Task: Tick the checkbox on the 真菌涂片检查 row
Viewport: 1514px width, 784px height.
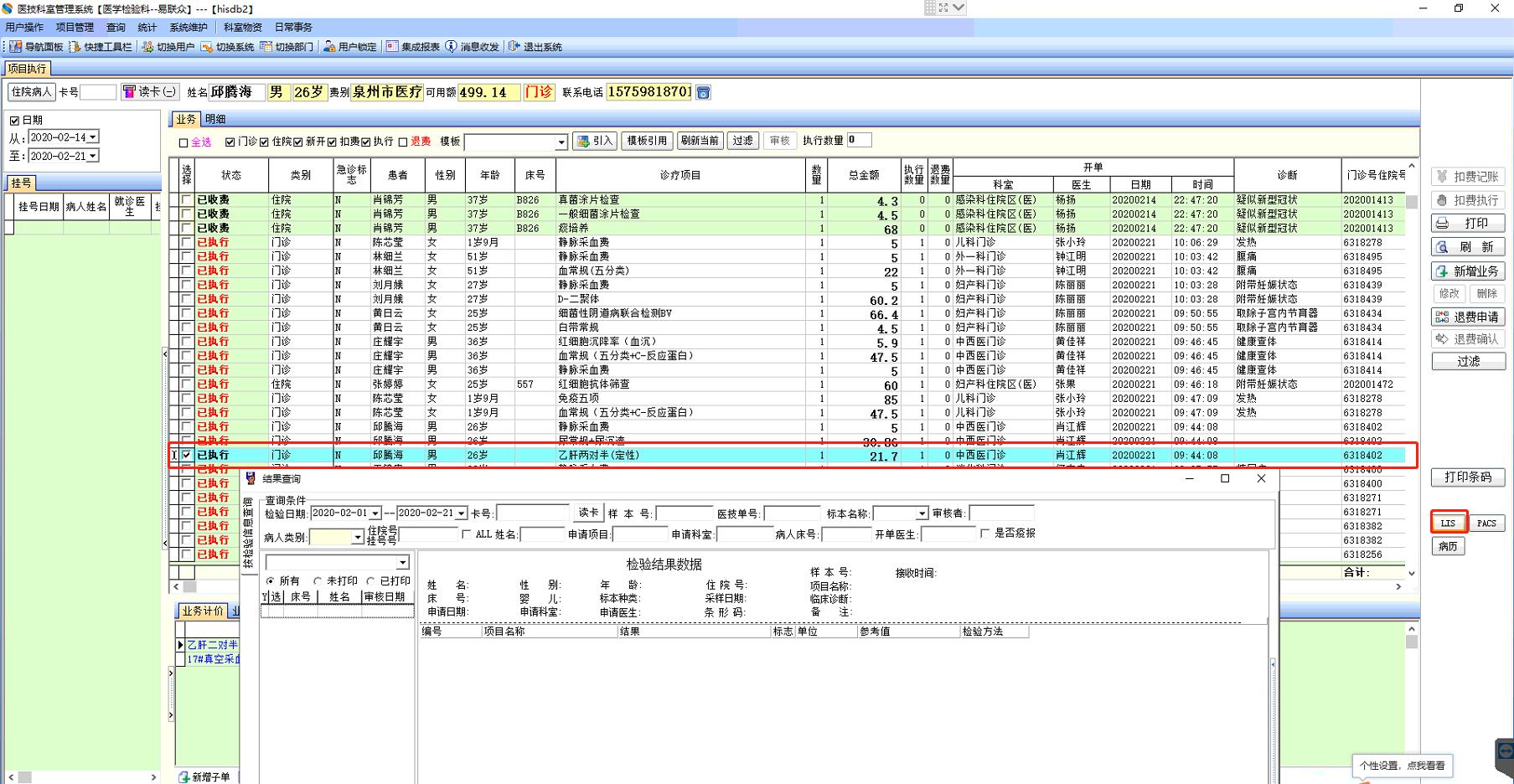Action: (186, 199)
